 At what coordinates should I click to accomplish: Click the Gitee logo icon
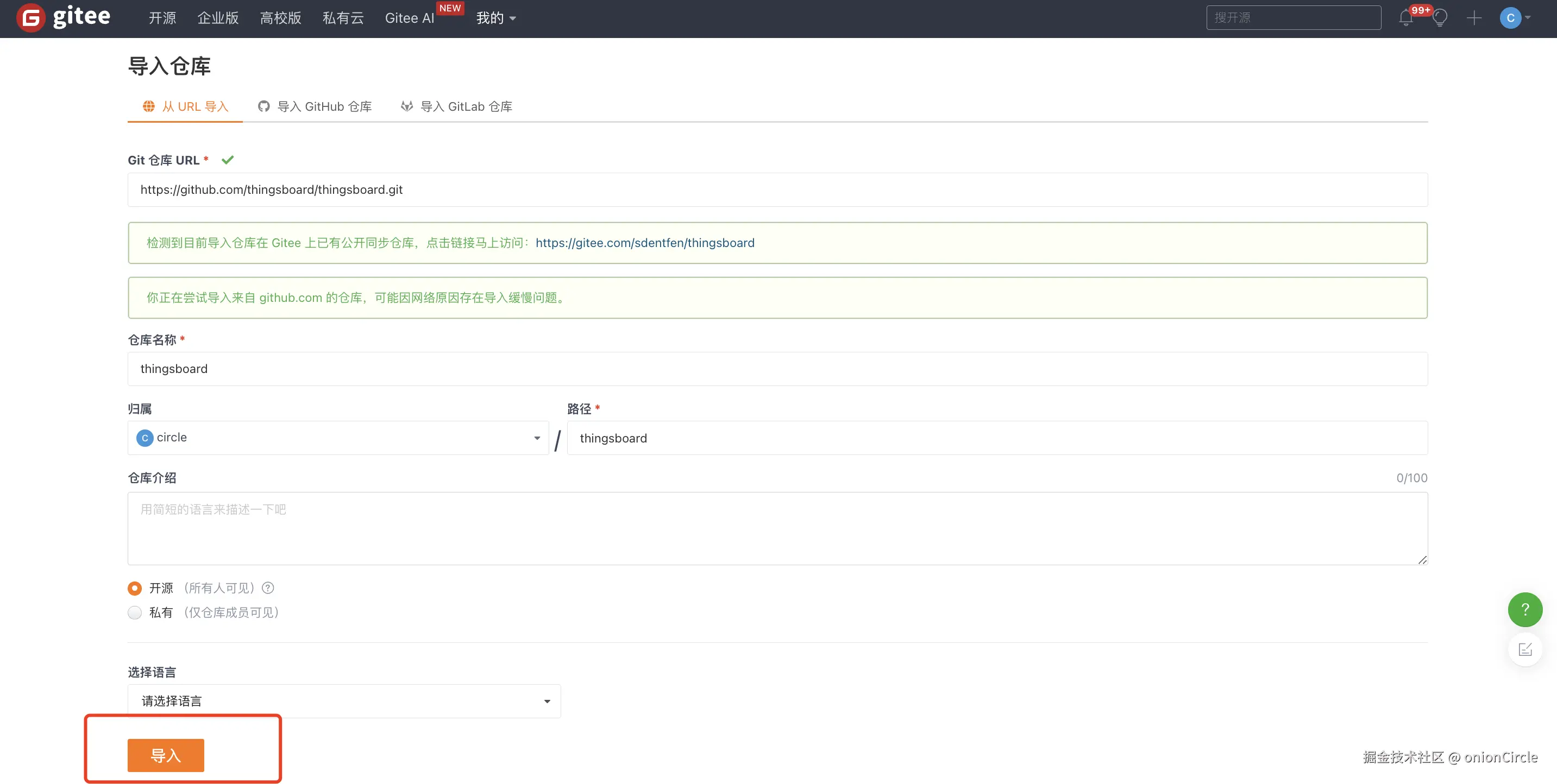pyautogui.click(x=31, y=18)
